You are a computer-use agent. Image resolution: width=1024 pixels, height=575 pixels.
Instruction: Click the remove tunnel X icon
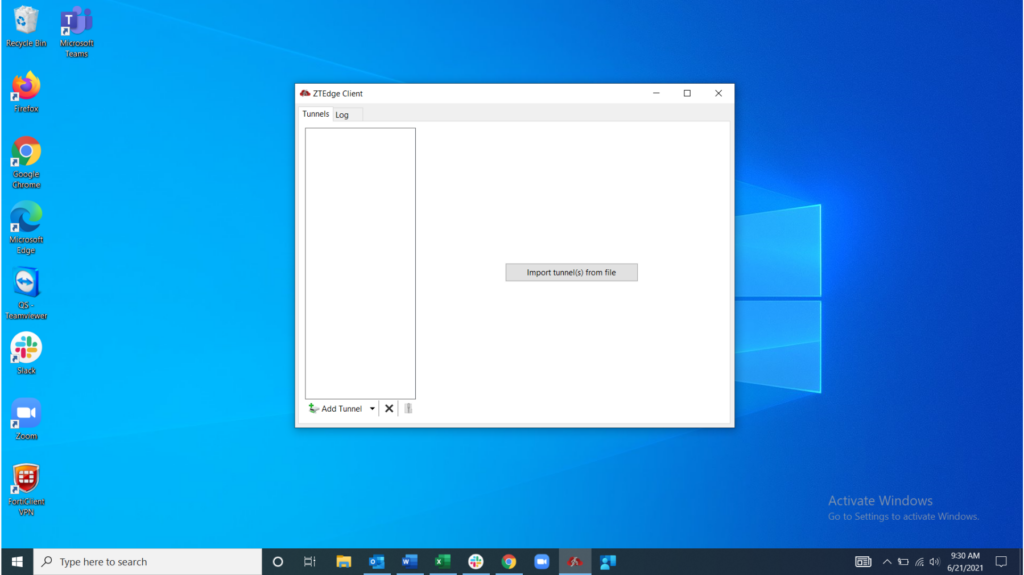389,409
